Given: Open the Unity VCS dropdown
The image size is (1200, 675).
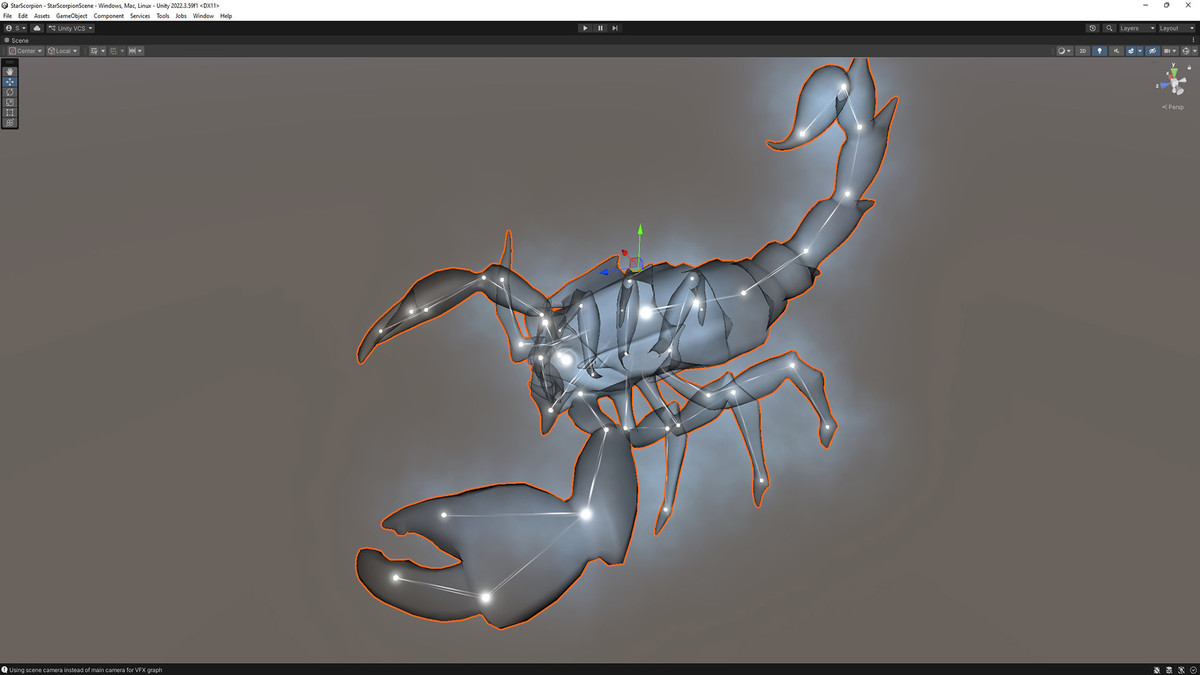Looking at the screenshot, I should (x=70, y=28).
